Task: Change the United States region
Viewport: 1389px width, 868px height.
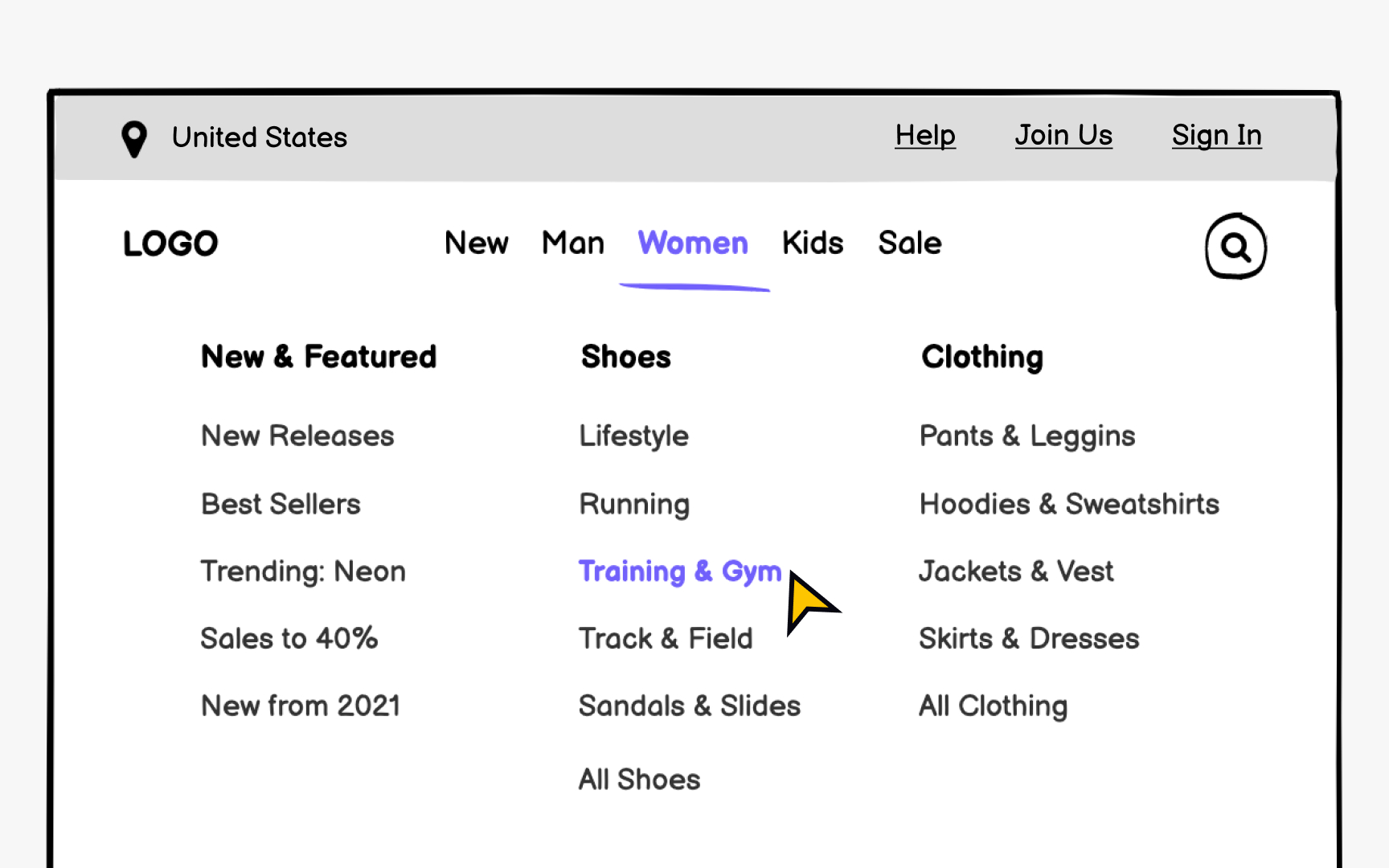Action: coord(259,137)
